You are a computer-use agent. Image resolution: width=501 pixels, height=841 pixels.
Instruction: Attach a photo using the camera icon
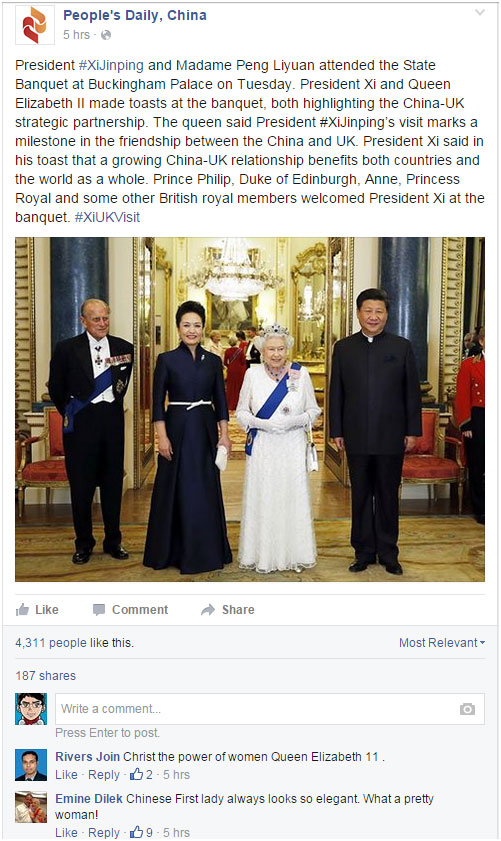coord(467,709)
